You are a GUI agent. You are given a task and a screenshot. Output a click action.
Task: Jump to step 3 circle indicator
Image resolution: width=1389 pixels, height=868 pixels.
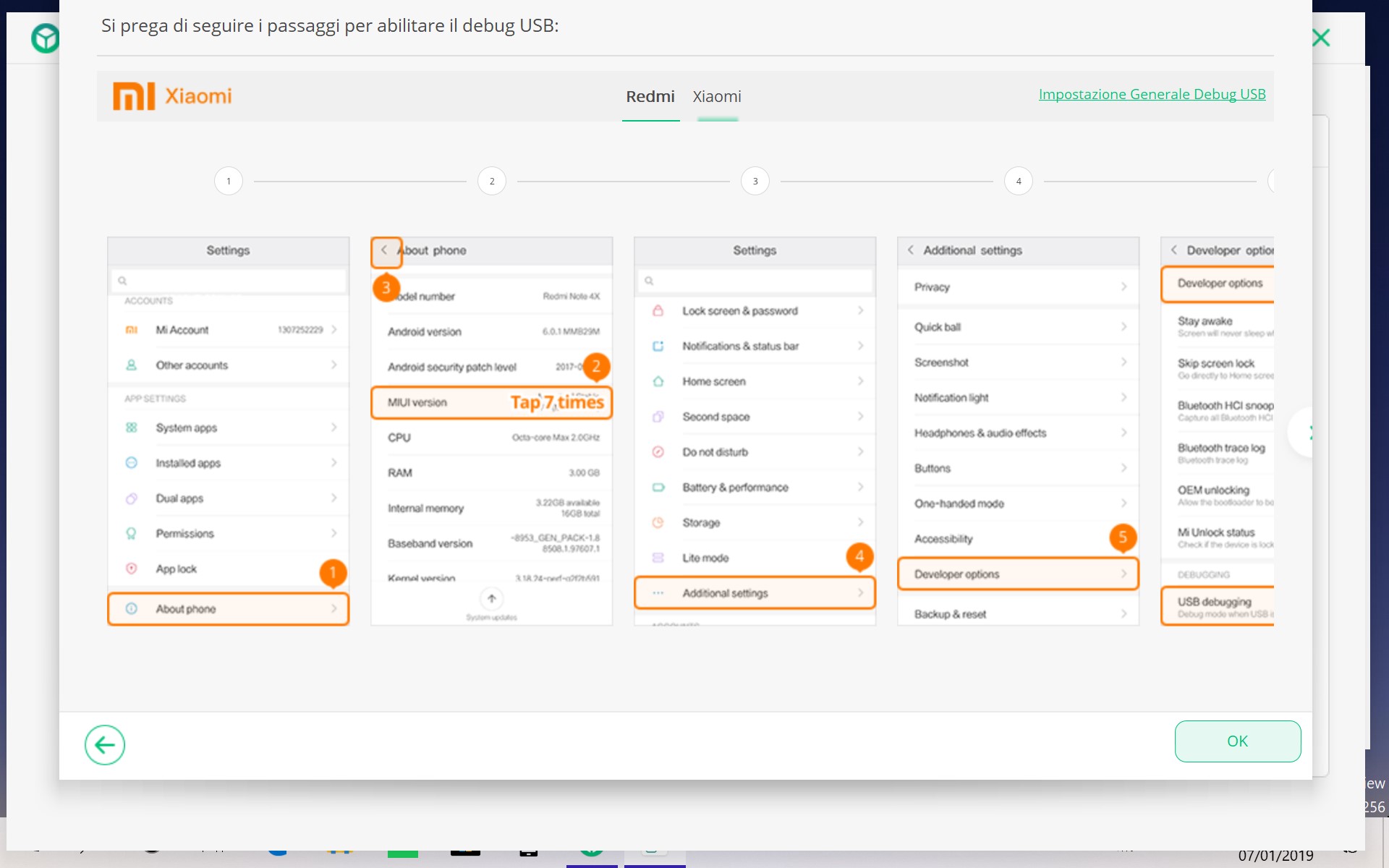(x=755, y=181)
